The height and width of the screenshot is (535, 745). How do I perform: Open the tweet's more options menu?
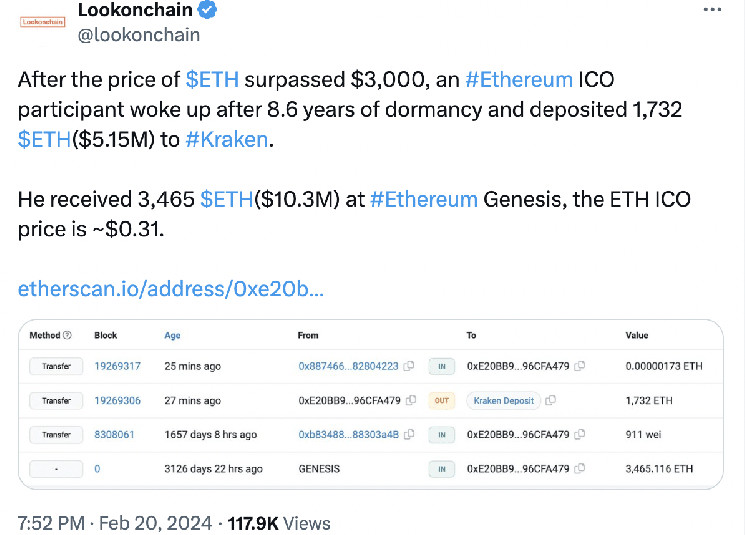coord(712,9)
